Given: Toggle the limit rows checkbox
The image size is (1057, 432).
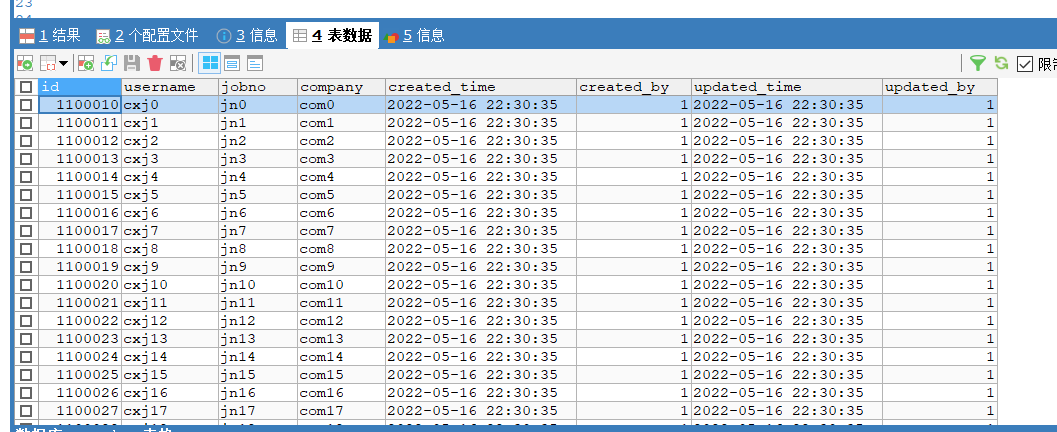Looking at the screenshot, I should click(x=1024, y=63).
